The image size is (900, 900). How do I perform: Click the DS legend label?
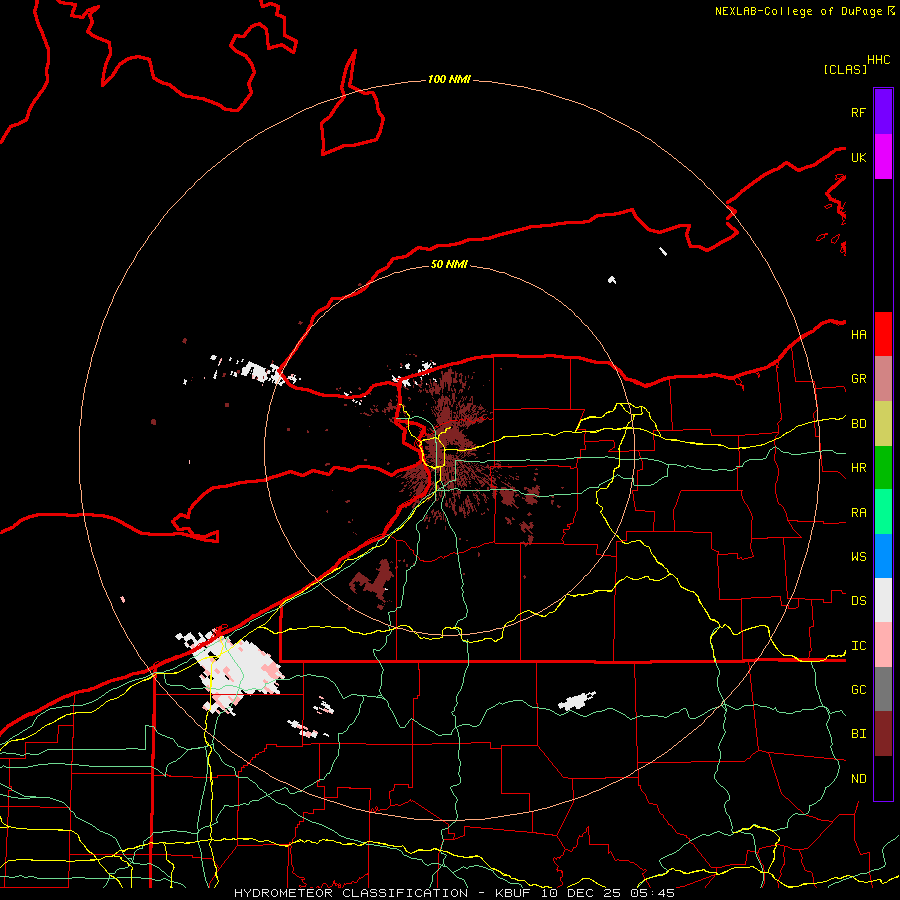pos(858,601)
